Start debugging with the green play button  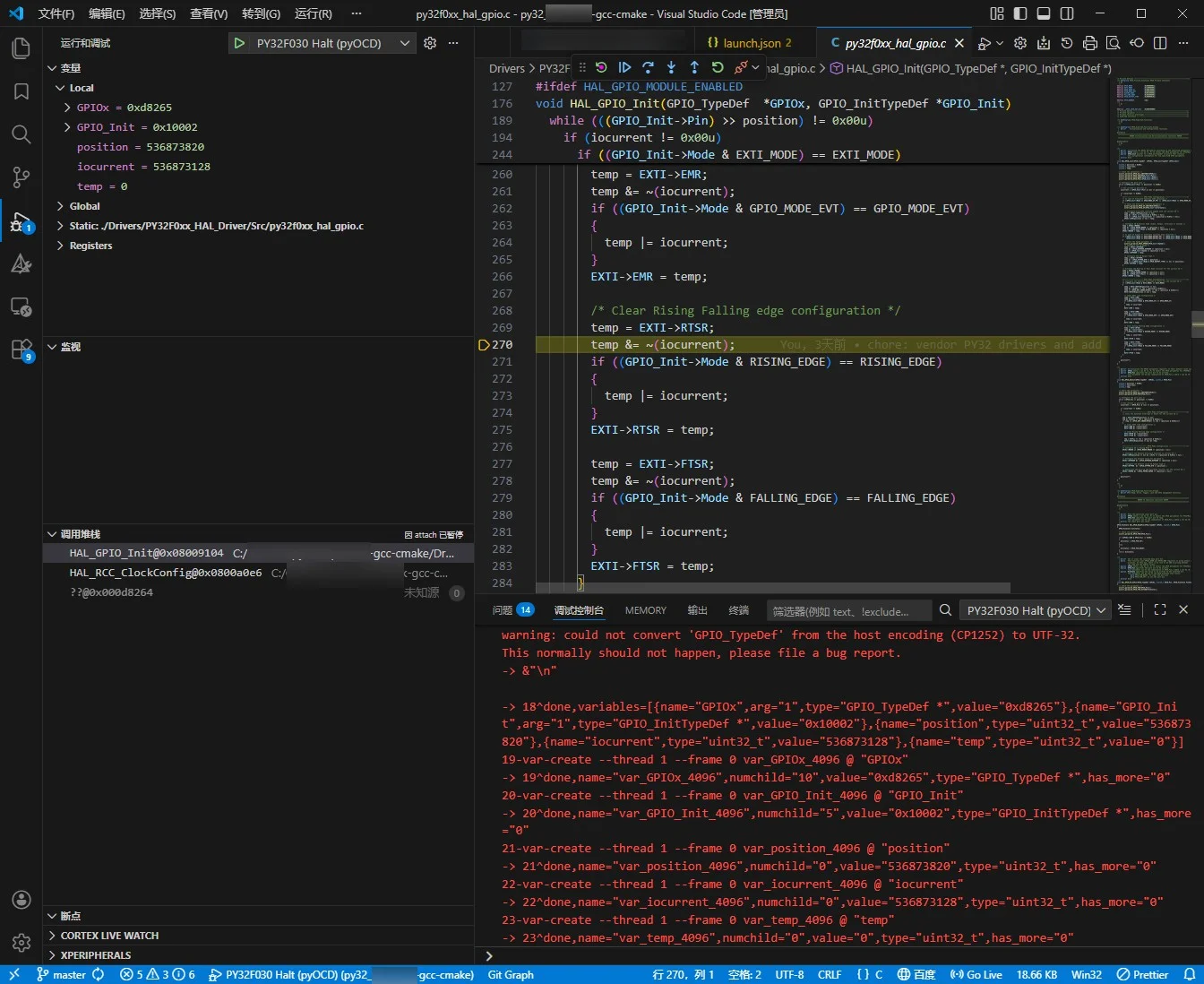tap(239, 43)
